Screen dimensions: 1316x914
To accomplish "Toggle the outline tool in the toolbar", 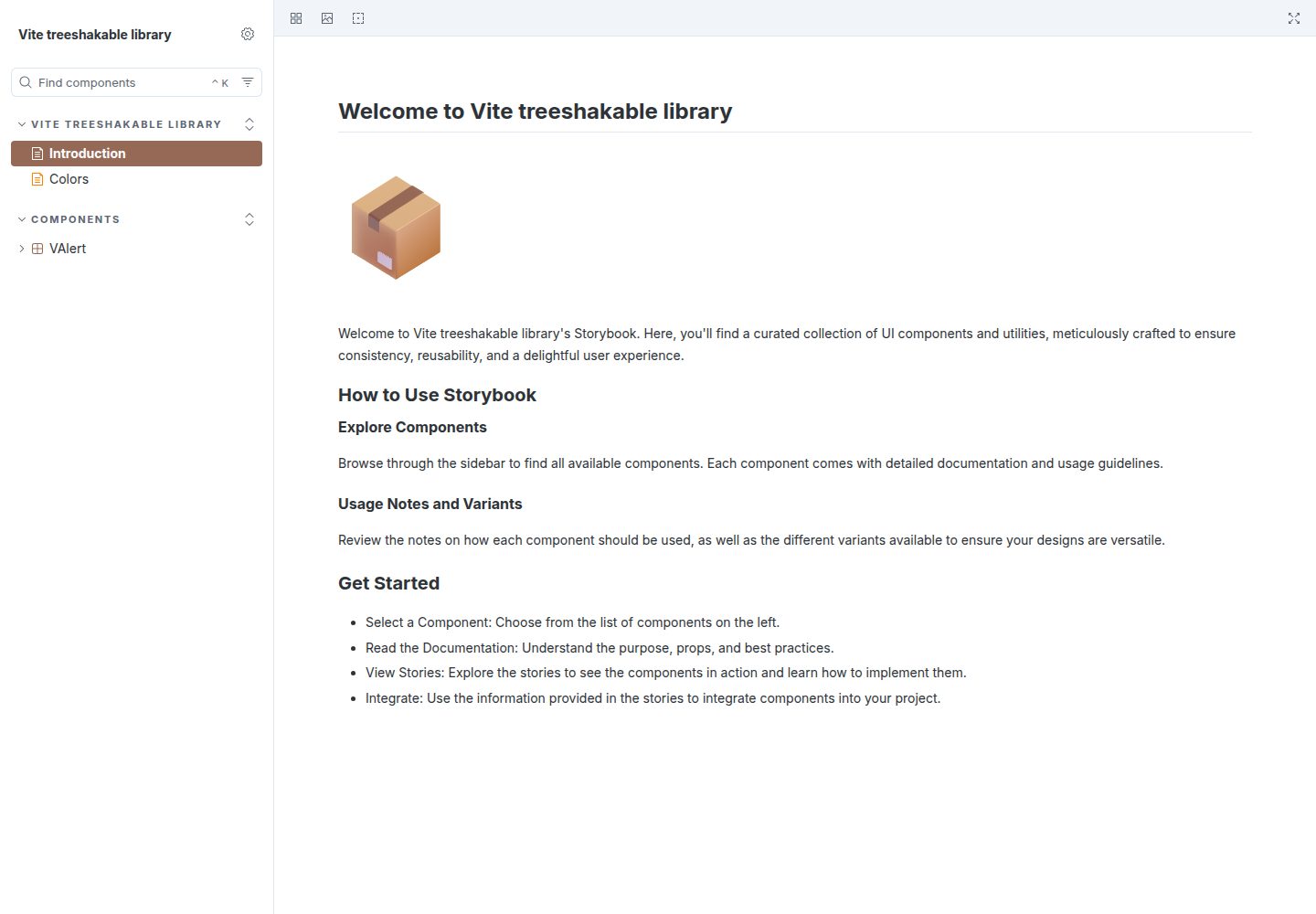I will 358,18.
